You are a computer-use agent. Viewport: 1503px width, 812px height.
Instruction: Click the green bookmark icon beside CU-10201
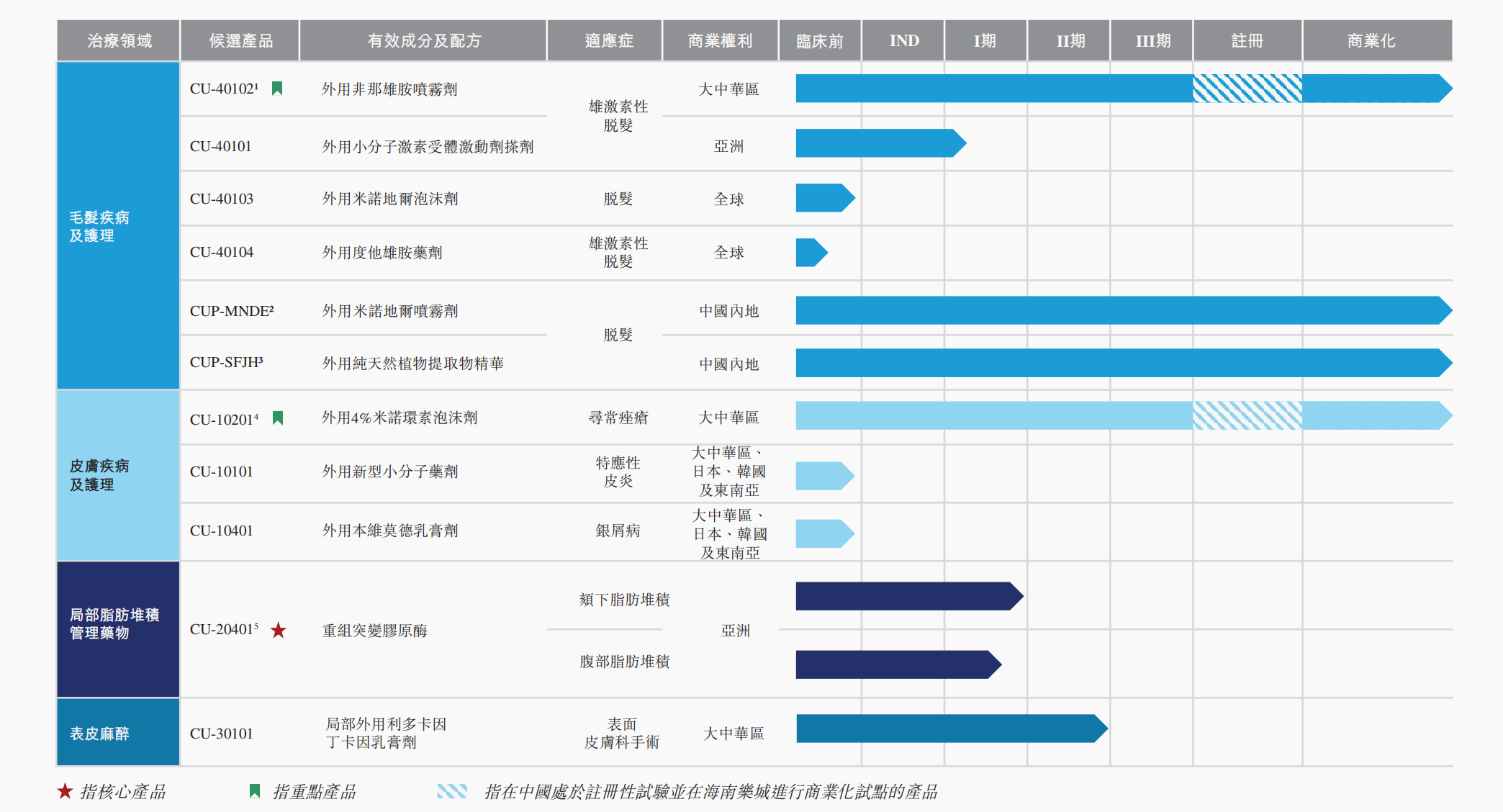[278, 418]
